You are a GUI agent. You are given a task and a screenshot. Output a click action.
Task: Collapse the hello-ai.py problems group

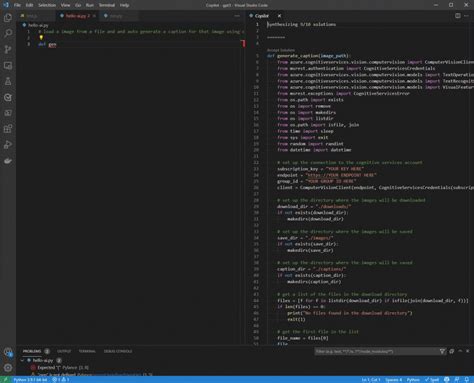pos(22,360)
